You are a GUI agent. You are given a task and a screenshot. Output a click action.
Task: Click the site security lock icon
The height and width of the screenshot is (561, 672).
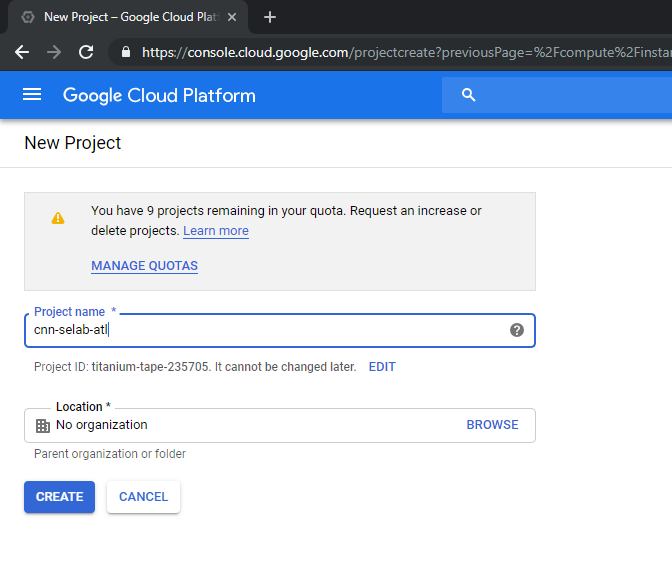tap(125, 52)
